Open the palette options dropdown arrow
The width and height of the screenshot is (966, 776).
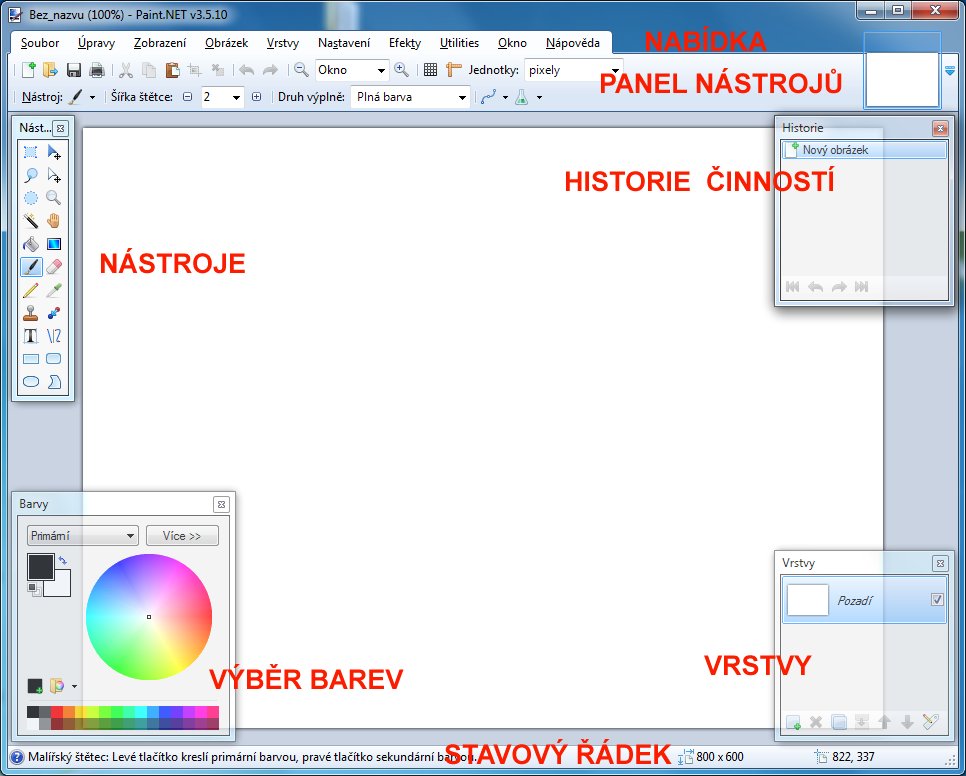click(x=75, y=686)
